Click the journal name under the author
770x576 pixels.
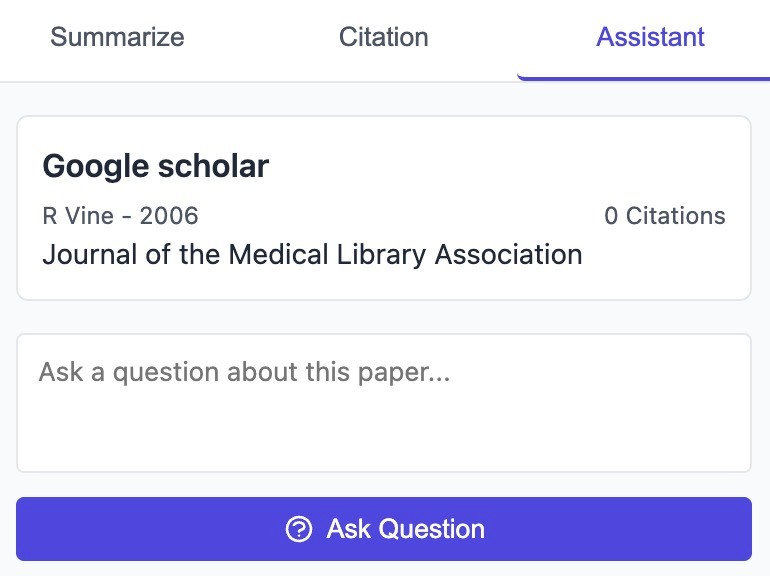[312, 254]
